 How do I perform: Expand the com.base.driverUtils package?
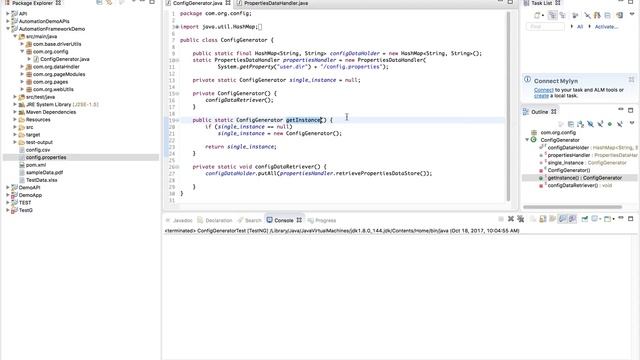tap(22, 44)
